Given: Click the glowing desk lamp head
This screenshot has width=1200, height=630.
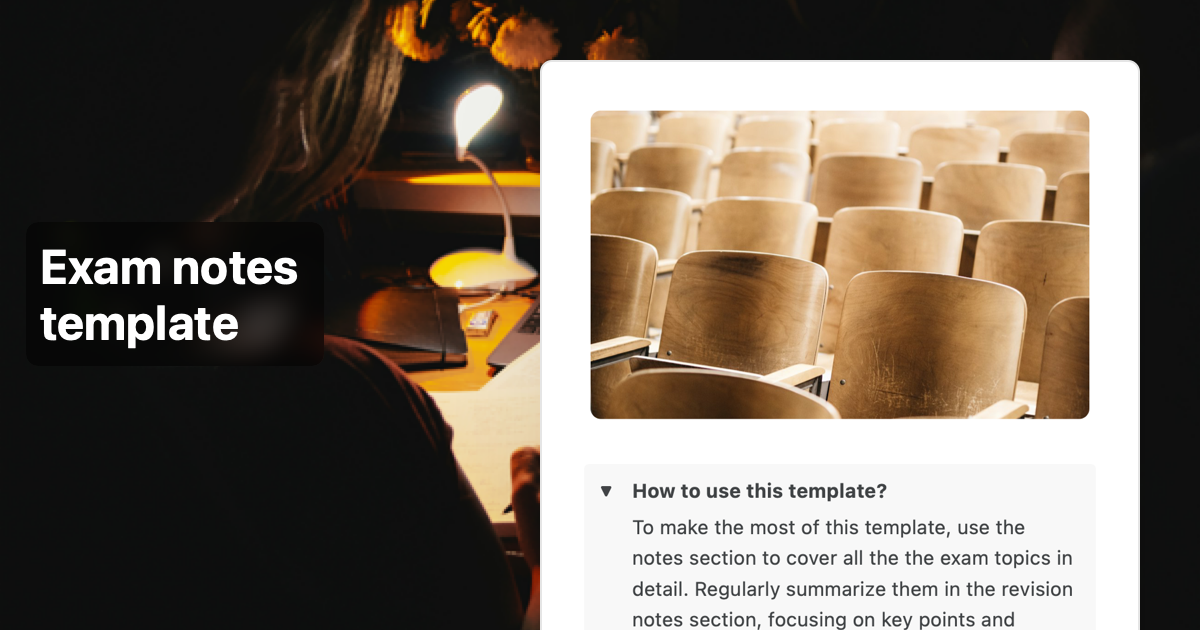Looking at the screenshot, I should point(477,114).
